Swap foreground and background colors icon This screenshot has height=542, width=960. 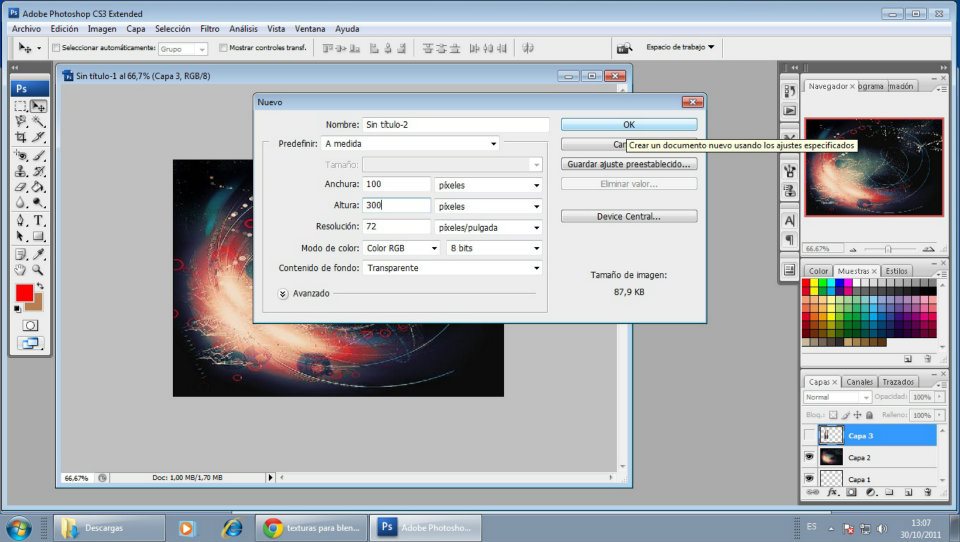tap(40, 286)
